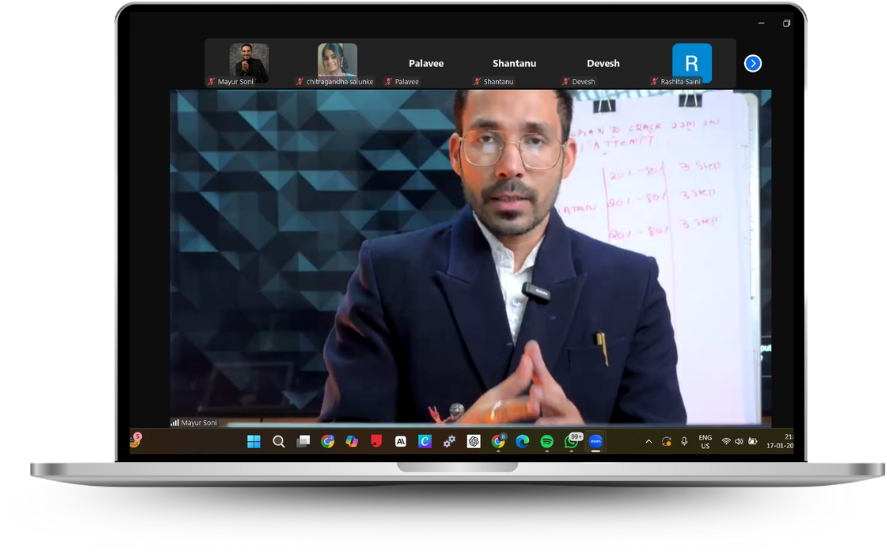Open Settings gear icon in taskbar

click(x=450, y=441)
